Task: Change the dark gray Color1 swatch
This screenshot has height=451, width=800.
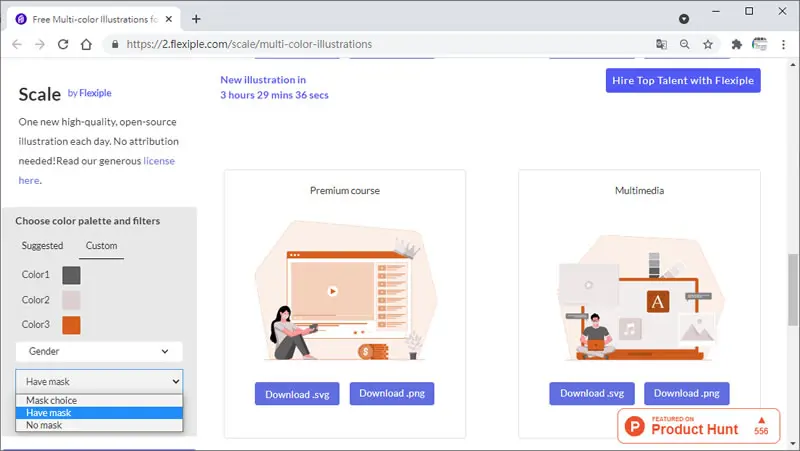Action: click(71, 275)
